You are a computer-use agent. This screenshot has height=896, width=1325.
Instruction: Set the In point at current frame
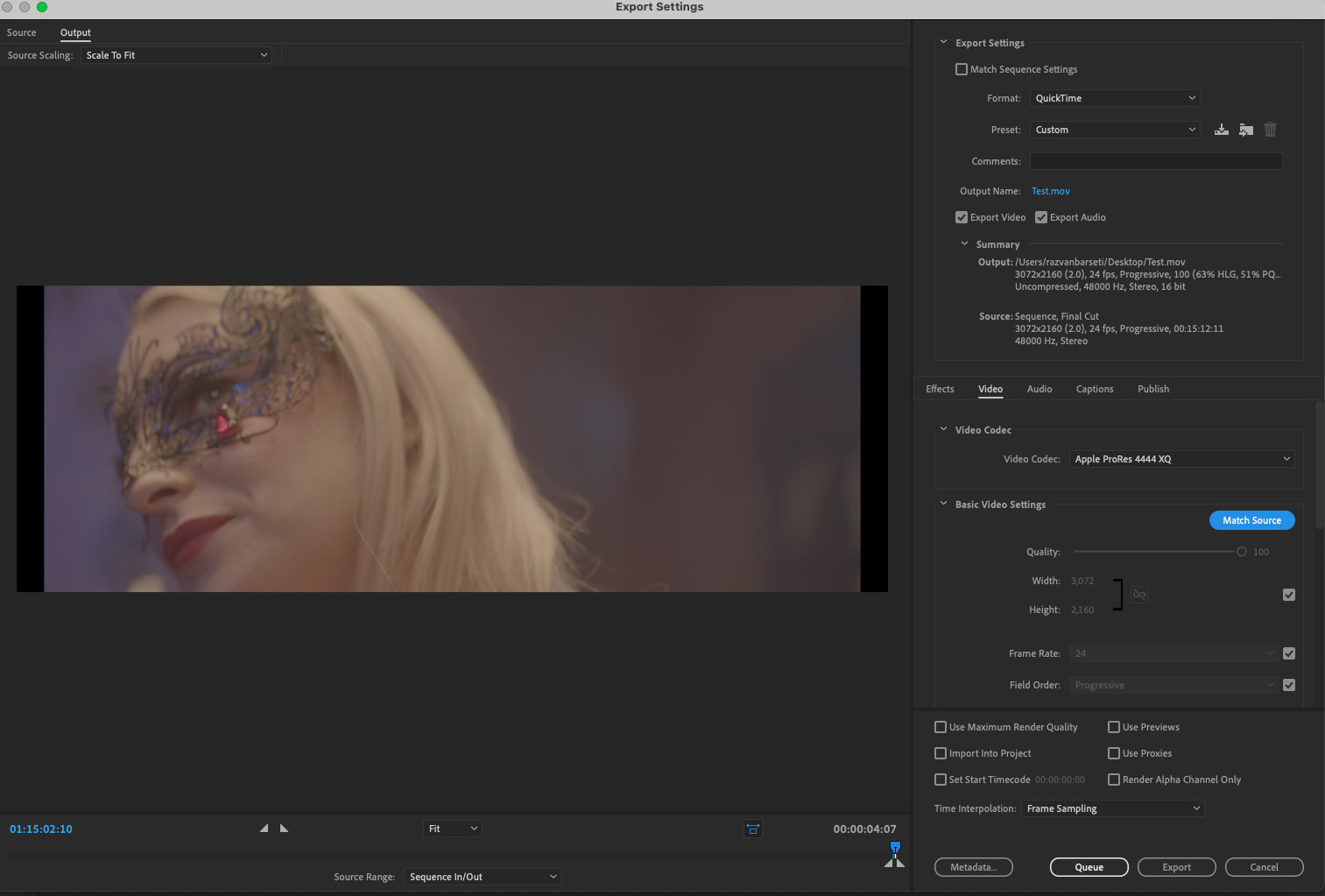coord(263,827)
